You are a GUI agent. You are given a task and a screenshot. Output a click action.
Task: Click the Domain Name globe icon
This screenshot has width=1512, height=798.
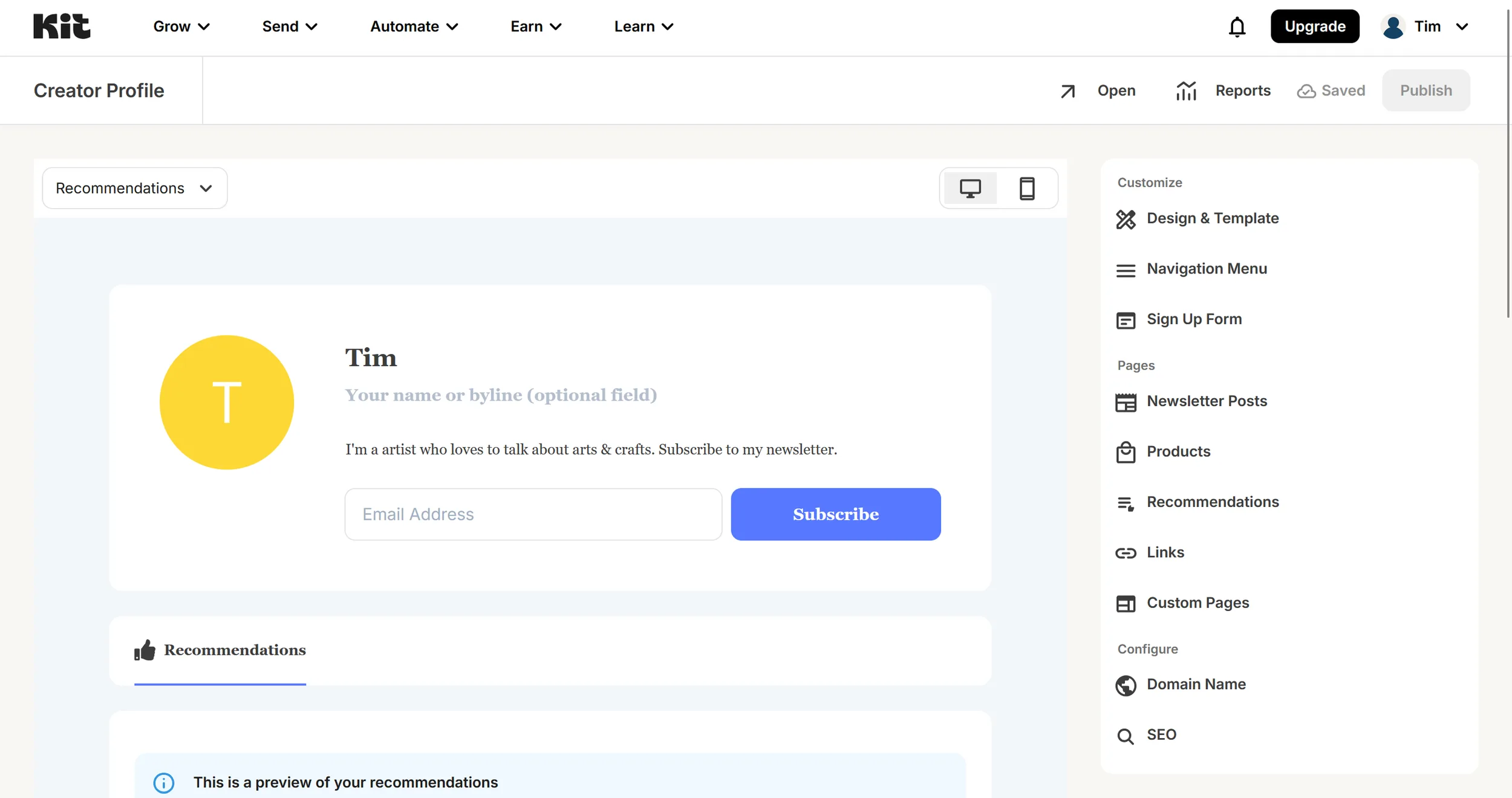(1126, 685)
